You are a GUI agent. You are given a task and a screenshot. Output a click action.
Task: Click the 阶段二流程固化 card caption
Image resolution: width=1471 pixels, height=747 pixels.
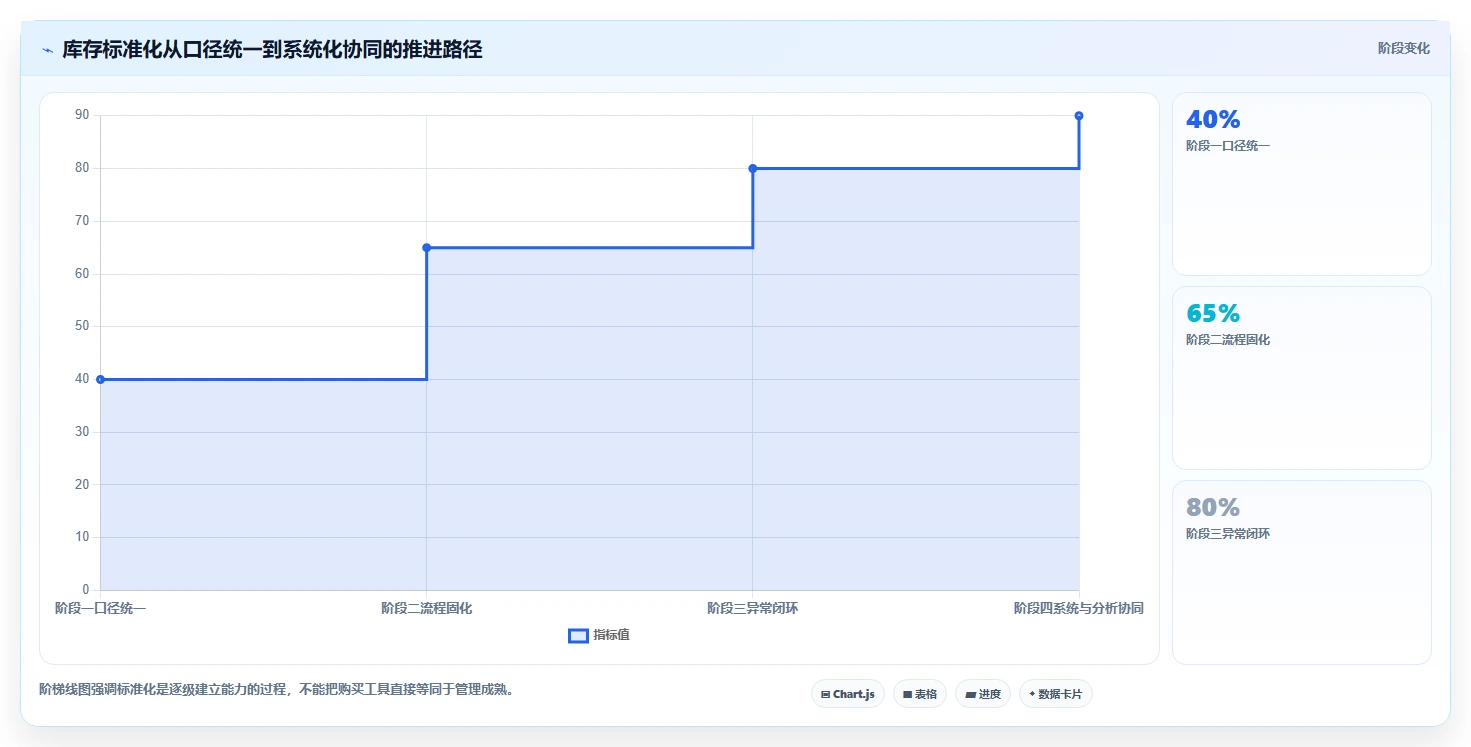coord(1228,340)
